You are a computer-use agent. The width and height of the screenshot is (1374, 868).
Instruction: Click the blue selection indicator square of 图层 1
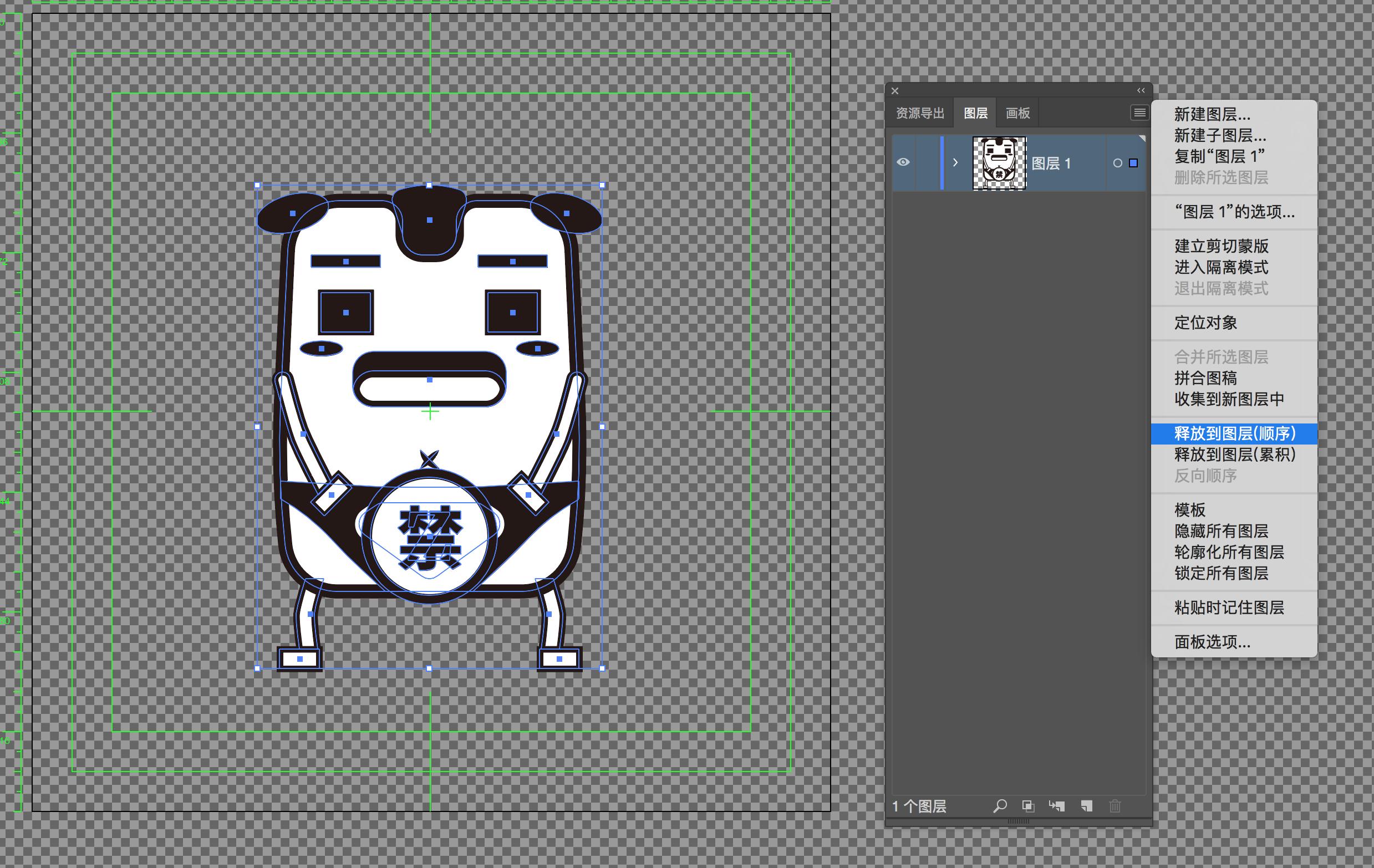pos(1134,163)
